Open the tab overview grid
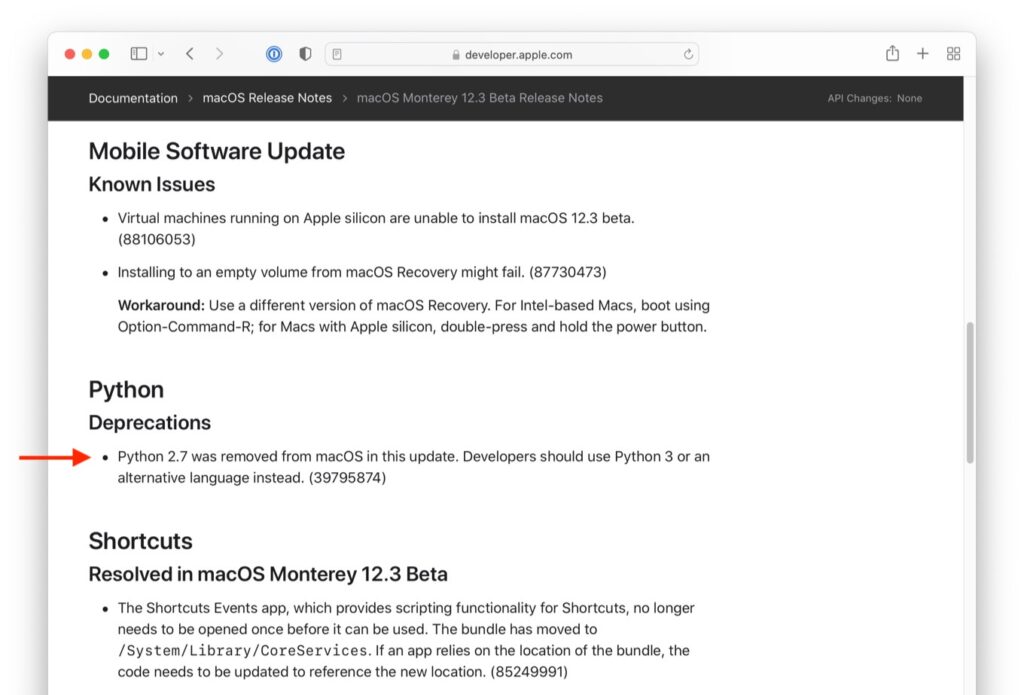The image size is (1024, 695). (x=953, y=53)
